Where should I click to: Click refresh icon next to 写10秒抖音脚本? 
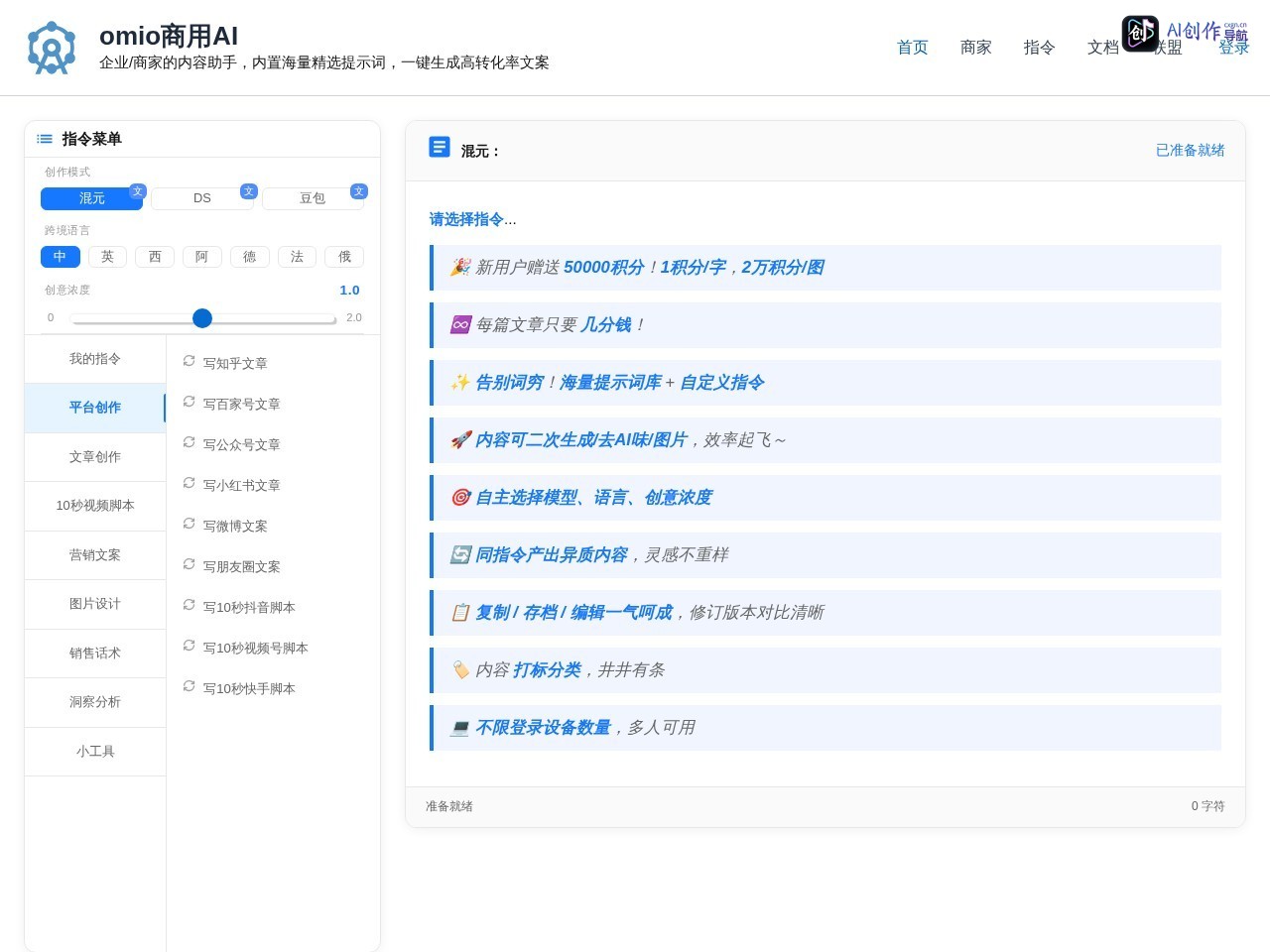point(189,605)
